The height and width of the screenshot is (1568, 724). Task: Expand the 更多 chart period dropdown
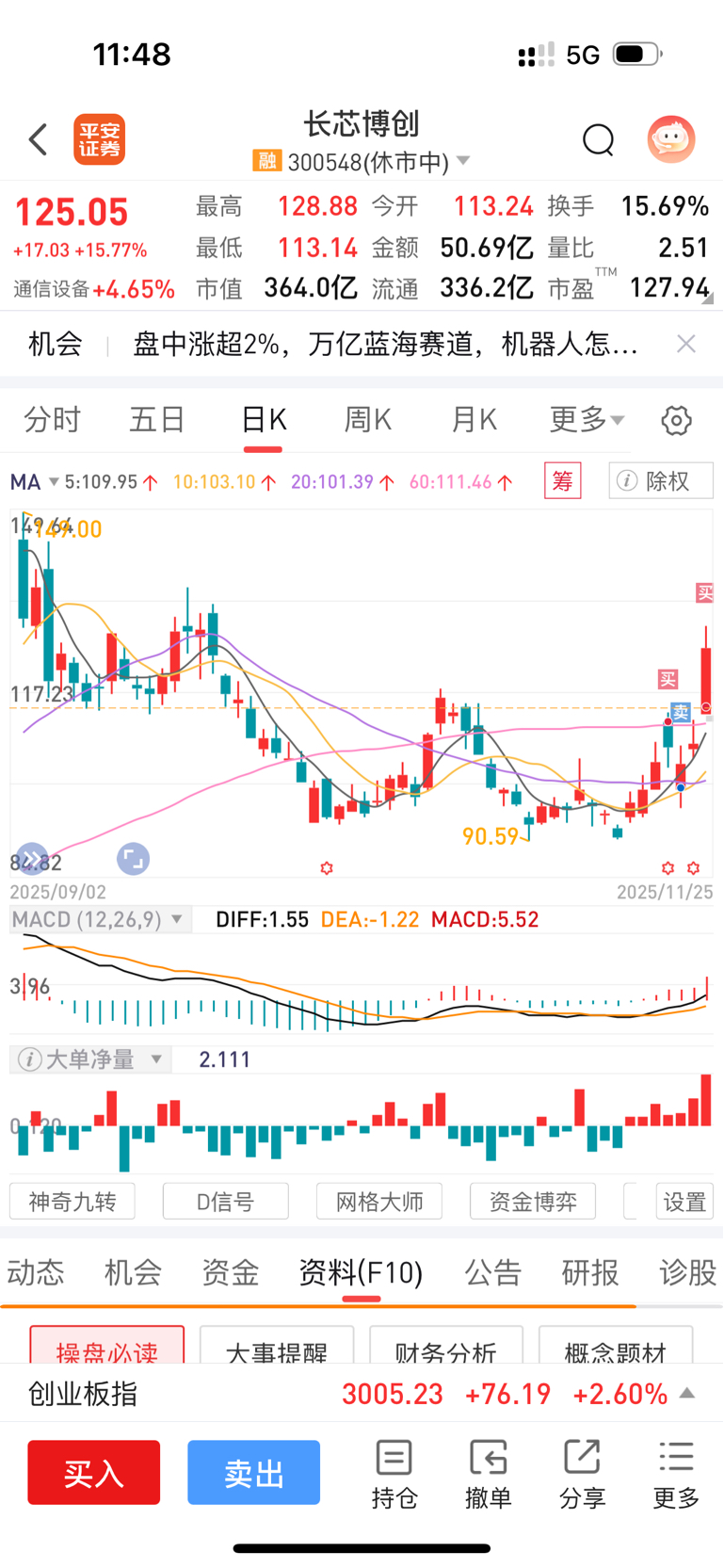(x=587, y=419)
